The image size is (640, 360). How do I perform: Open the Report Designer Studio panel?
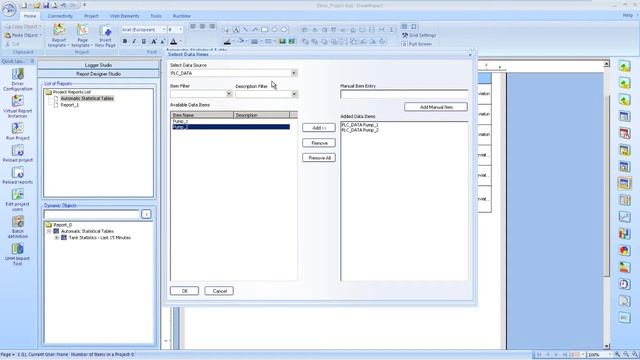point(98,74)
